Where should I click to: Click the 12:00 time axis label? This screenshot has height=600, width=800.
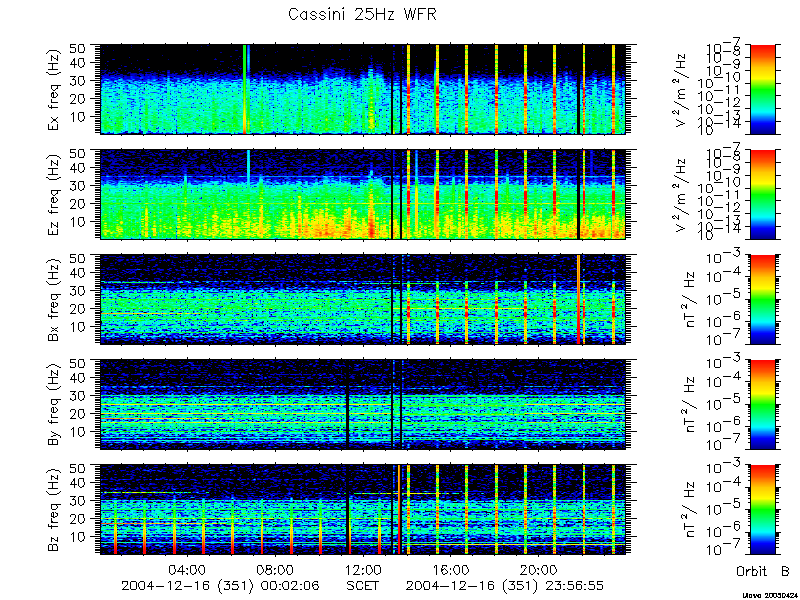pos(363,569)
